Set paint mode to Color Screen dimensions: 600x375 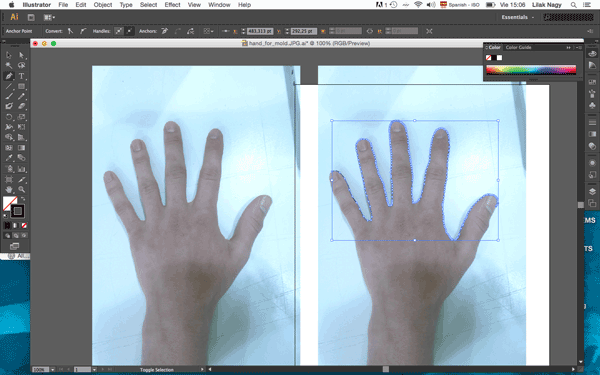7,225
